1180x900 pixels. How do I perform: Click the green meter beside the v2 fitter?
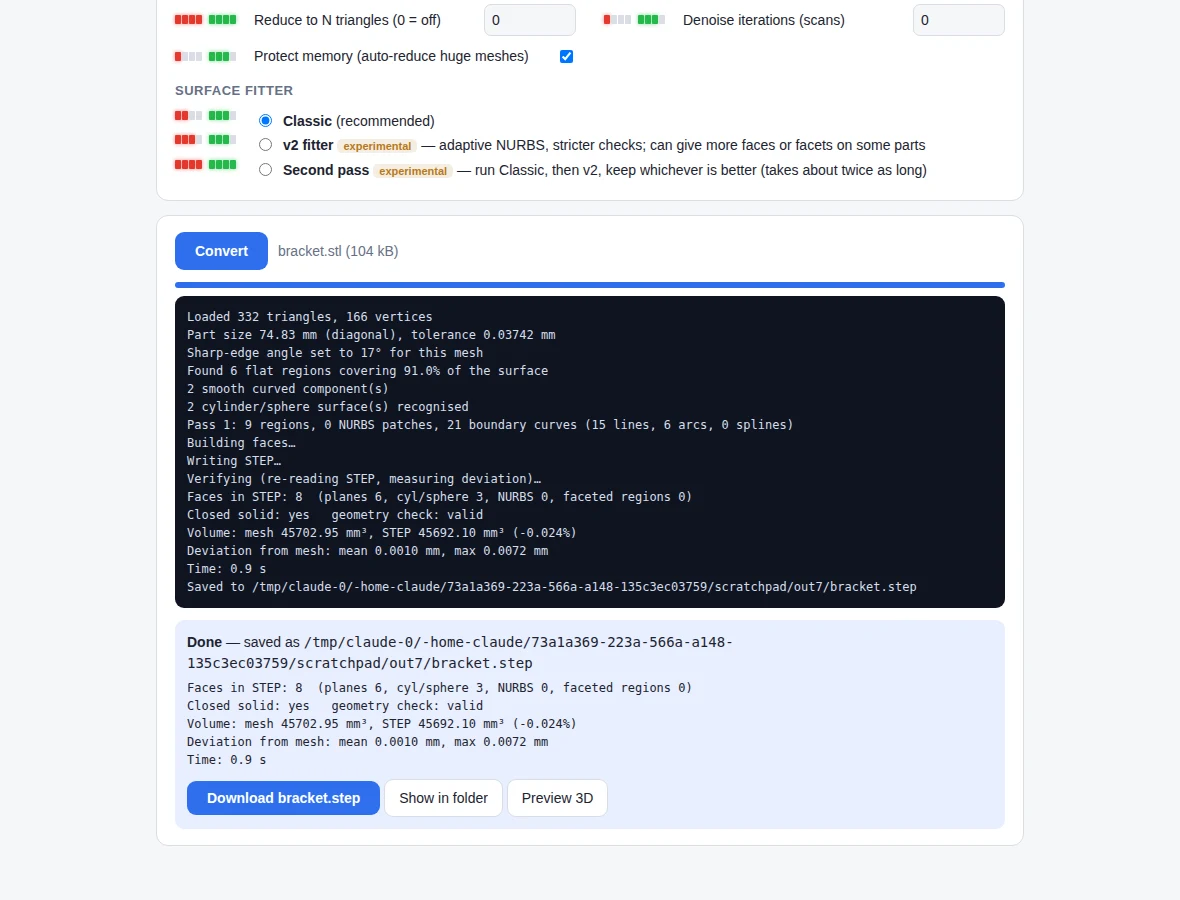(222, 140)
